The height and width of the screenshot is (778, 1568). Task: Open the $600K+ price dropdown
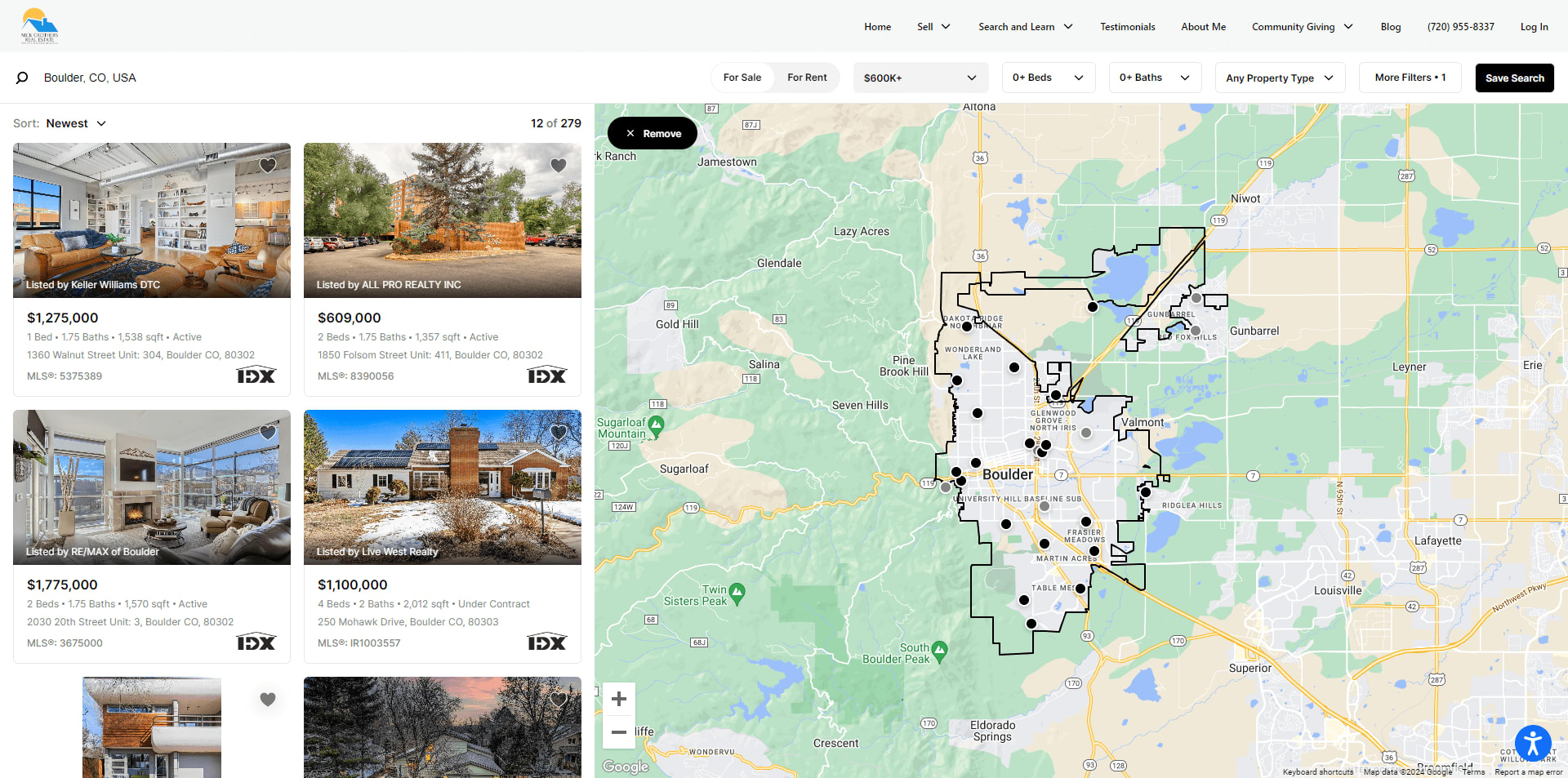[x=920, y=78]
